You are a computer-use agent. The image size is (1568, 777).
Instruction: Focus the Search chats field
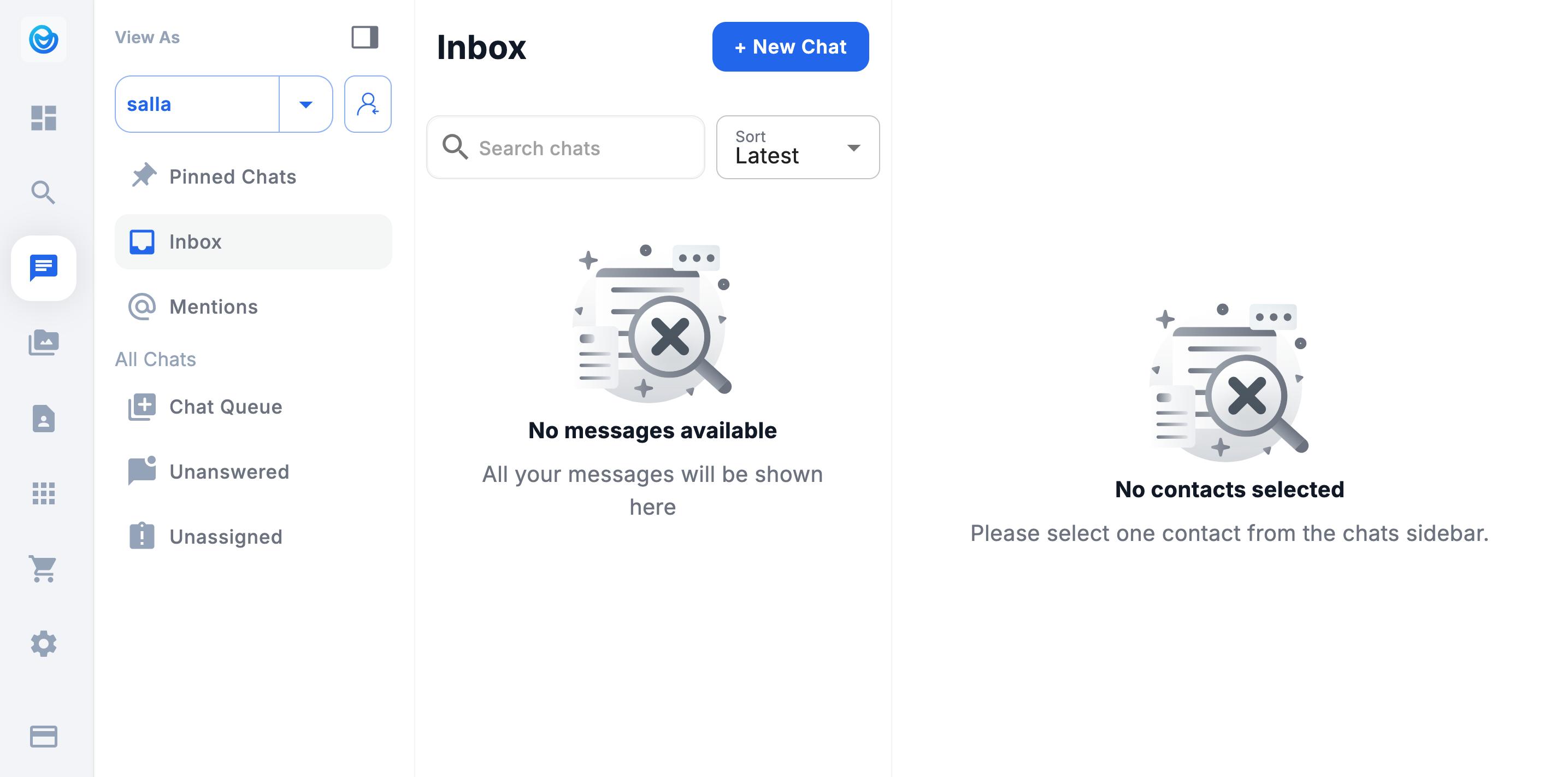565,148
